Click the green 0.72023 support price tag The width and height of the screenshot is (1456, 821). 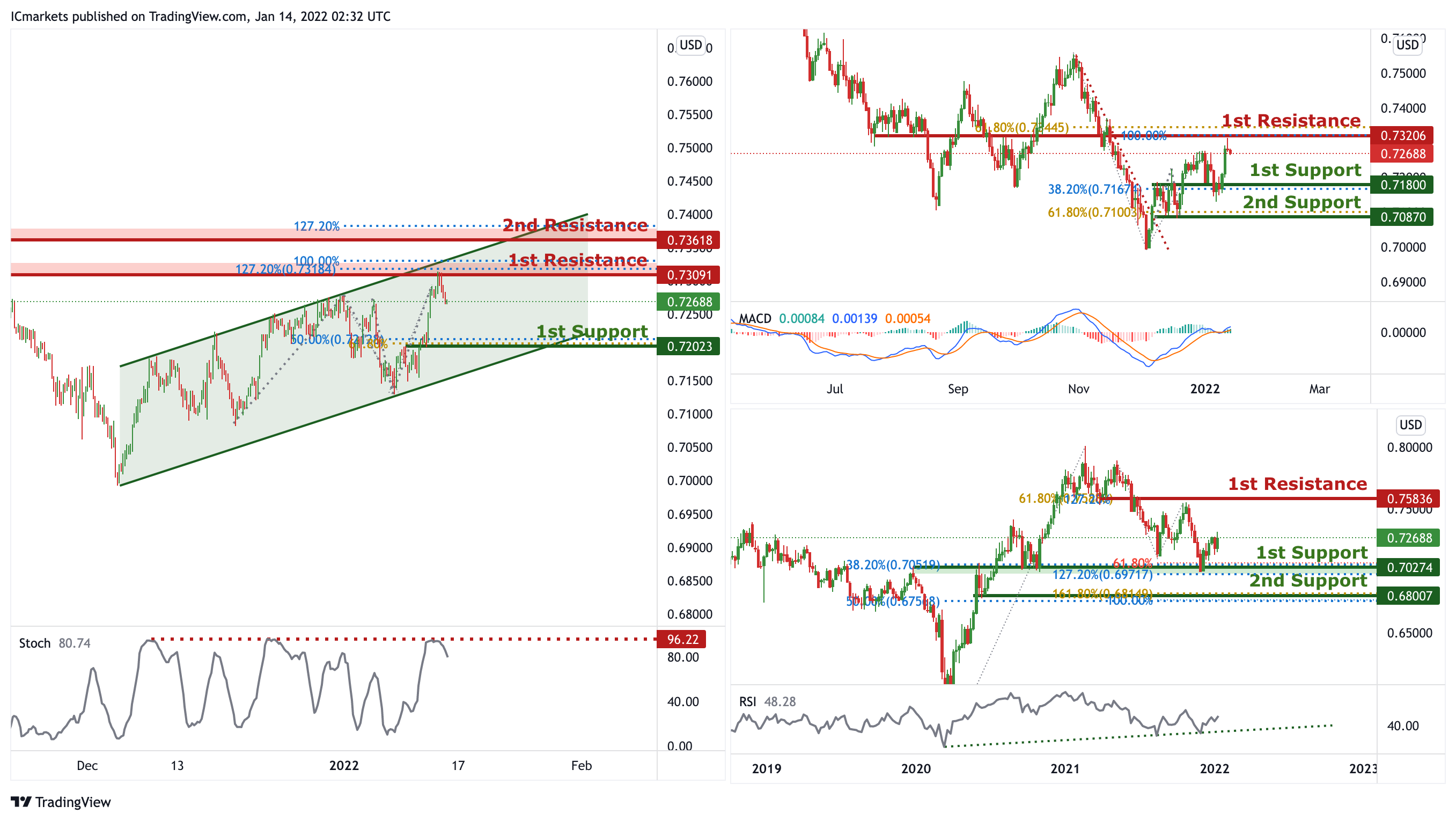click(x=688, y=347)
